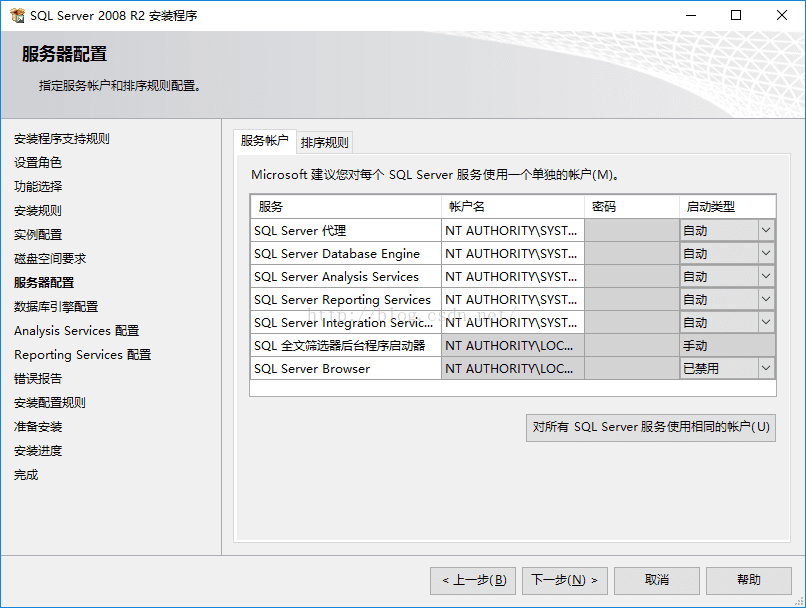This screenshot has width=806, height=608.
Task: Select 实例配置 in the left sidebar
Action: pos(35,235)
